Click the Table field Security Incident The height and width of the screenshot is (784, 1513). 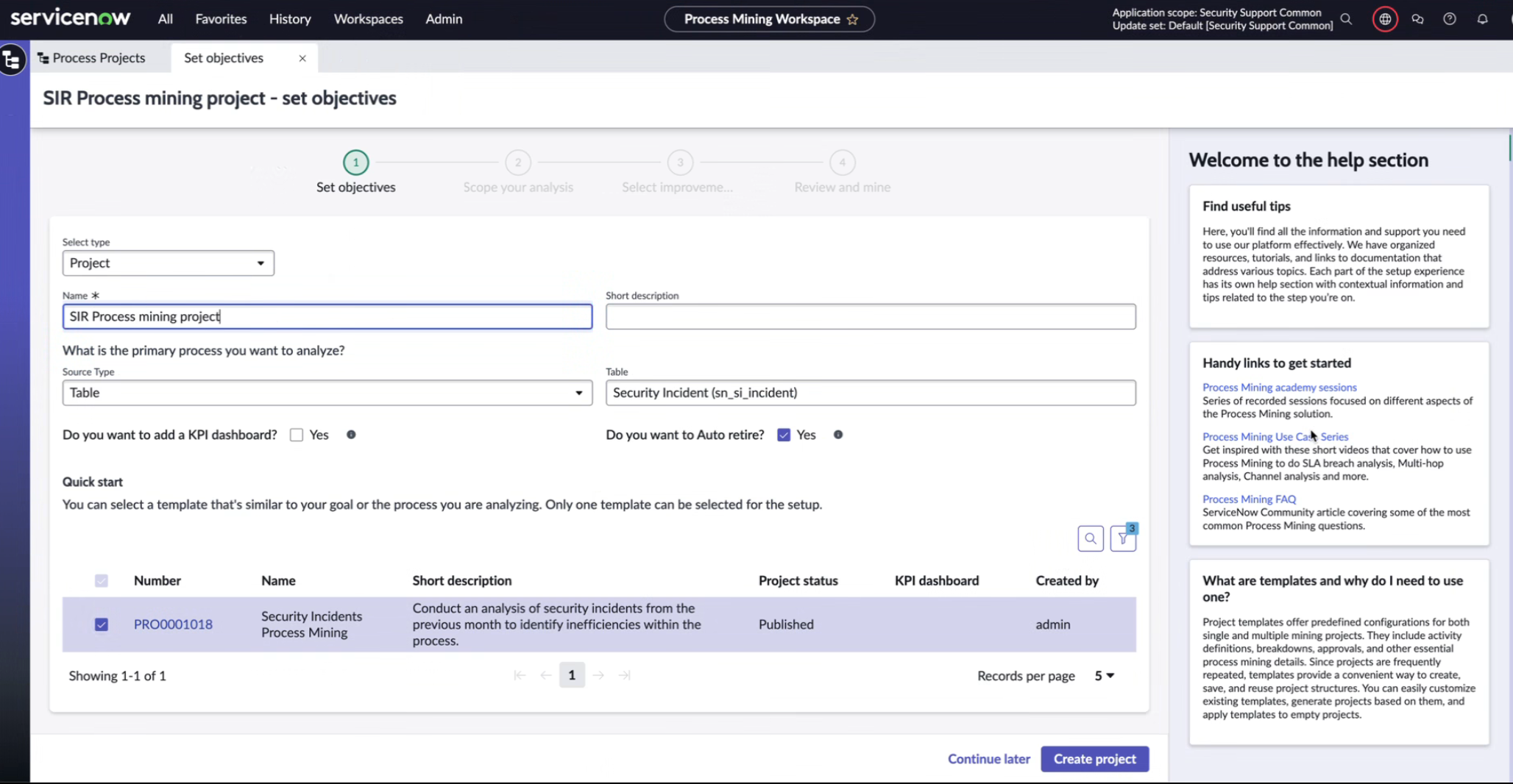tap(871, 393)
